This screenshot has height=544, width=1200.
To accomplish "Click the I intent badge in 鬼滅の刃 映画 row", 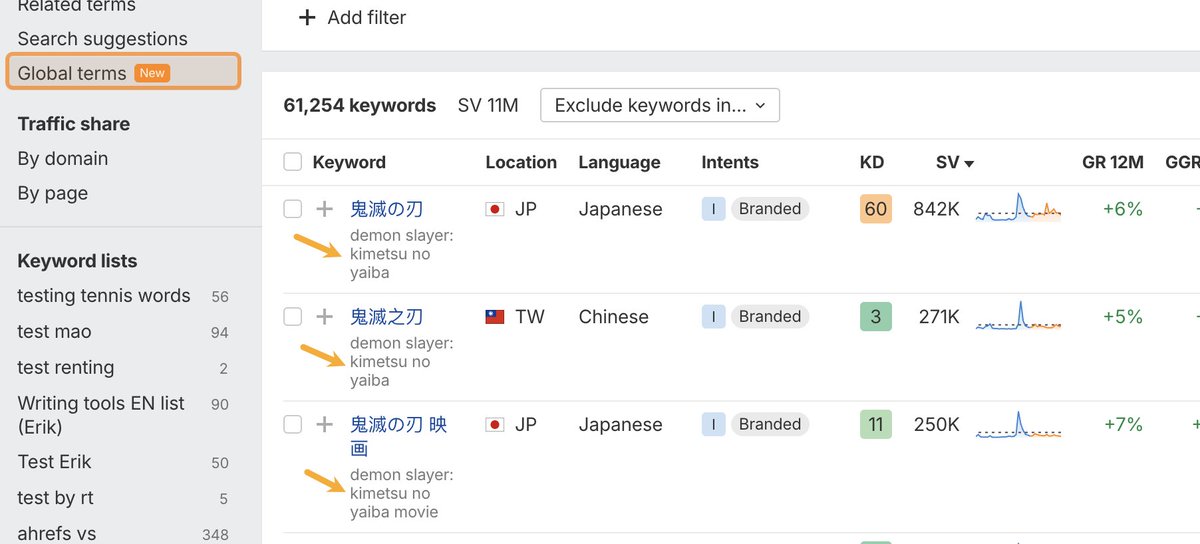I will (x=713, y=425).
